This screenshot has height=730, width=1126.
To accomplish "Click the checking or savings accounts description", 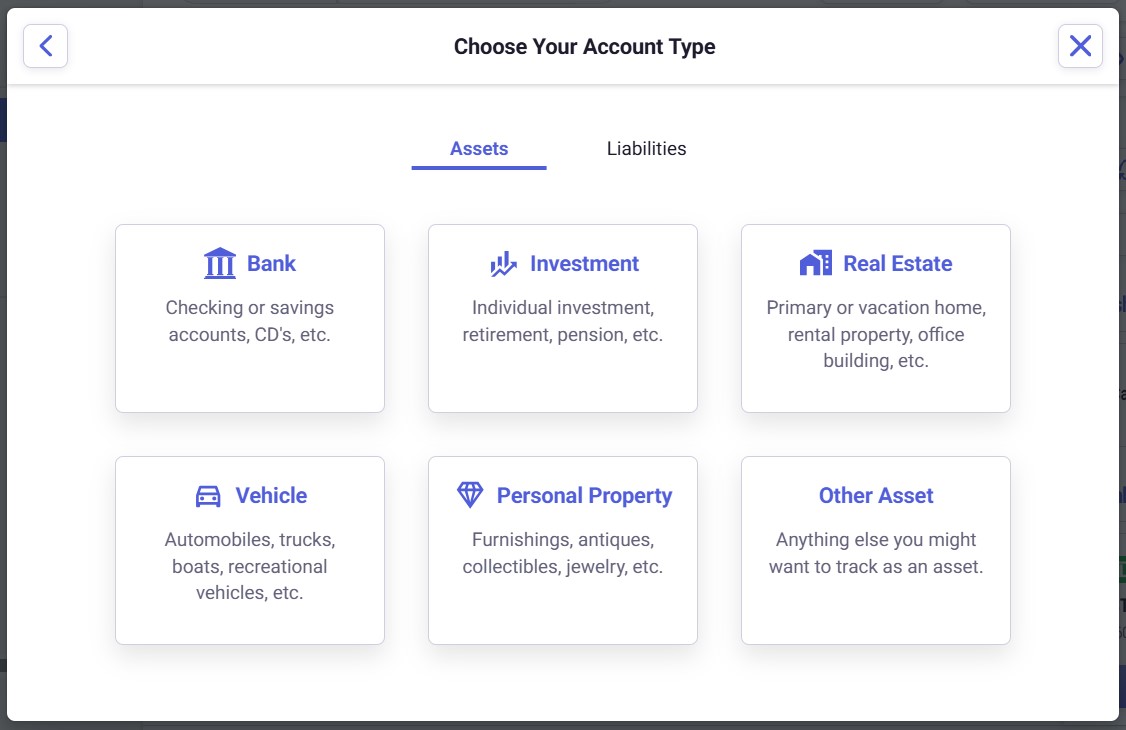I will tap(250, 321).
